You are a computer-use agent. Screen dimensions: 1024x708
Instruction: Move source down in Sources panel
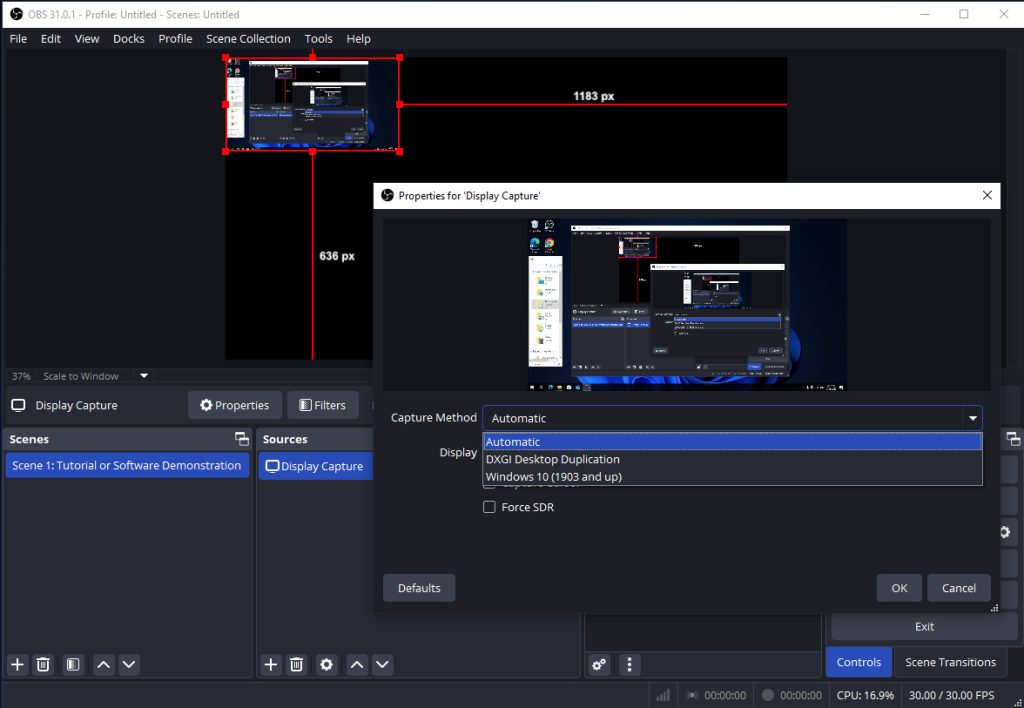pyautogui.click(x=382, y=664)
